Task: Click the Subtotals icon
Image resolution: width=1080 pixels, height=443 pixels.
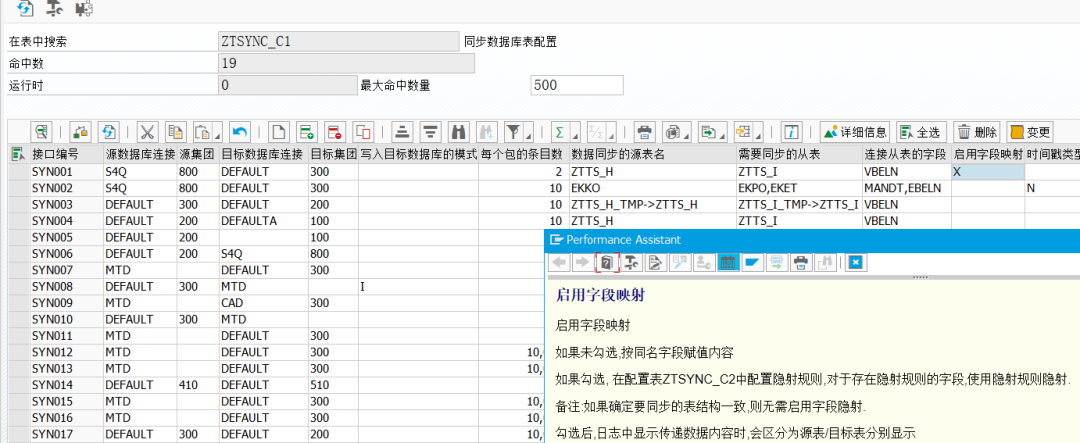Action: pyautogui.click(x=597, y=132)
